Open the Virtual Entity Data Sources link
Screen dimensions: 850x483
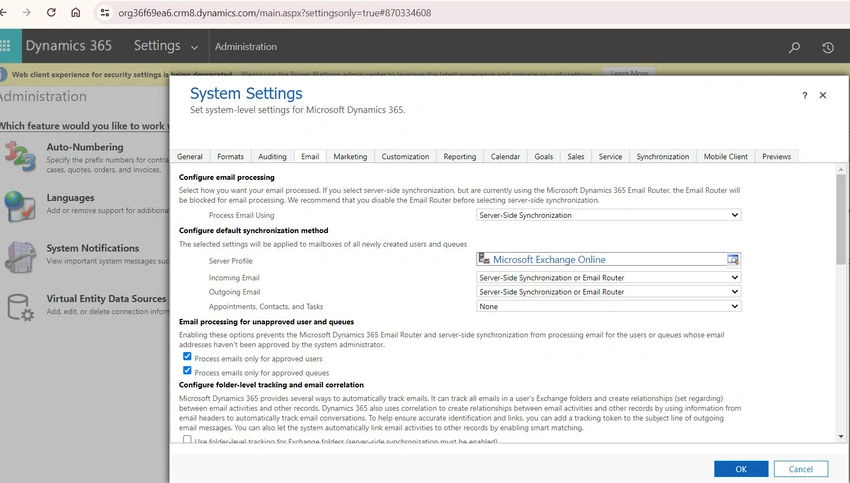106,298
